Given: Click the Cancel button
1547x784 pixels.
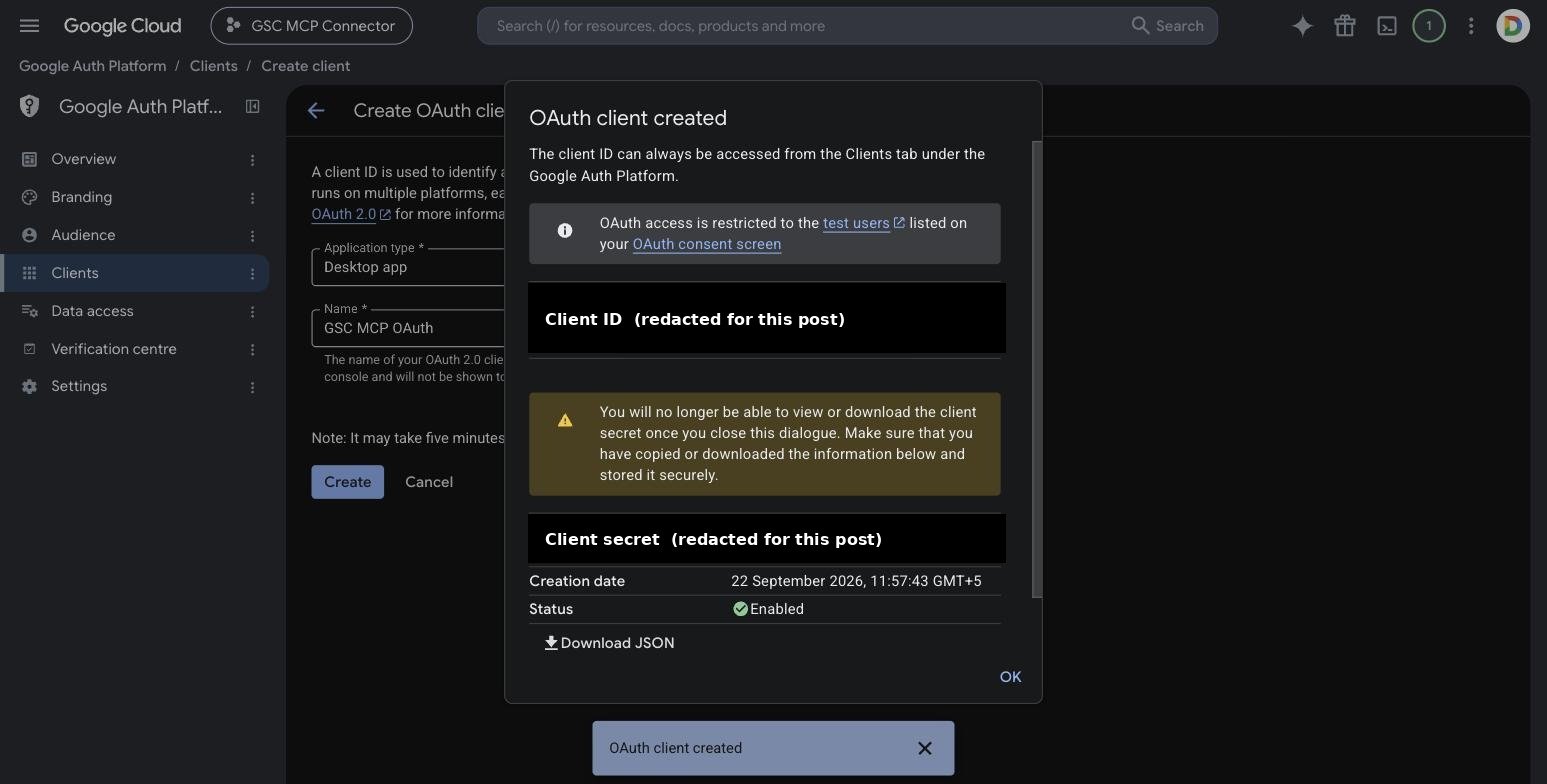Looking at the screenshot, I should click(x=429, y=482).
